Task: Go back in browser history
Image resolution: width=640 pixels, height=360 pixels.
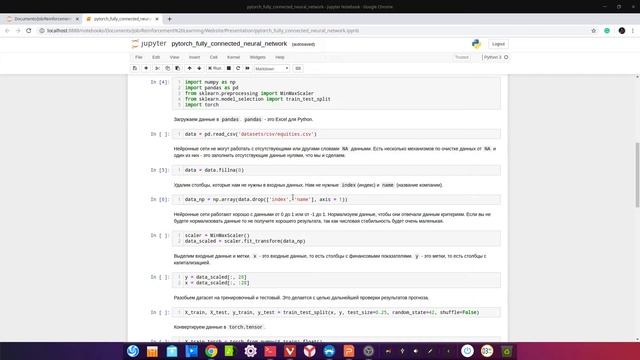Action: (7, 31)
